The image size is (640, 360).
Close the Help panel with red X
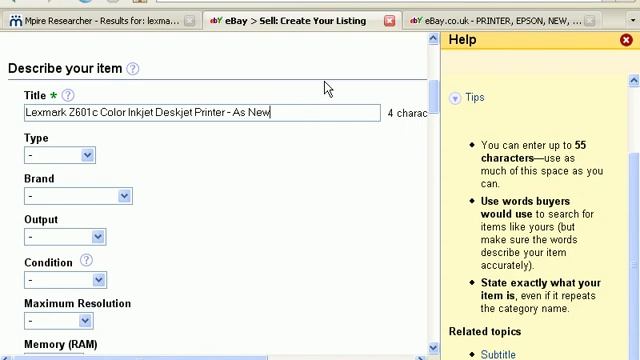point(626,40)
